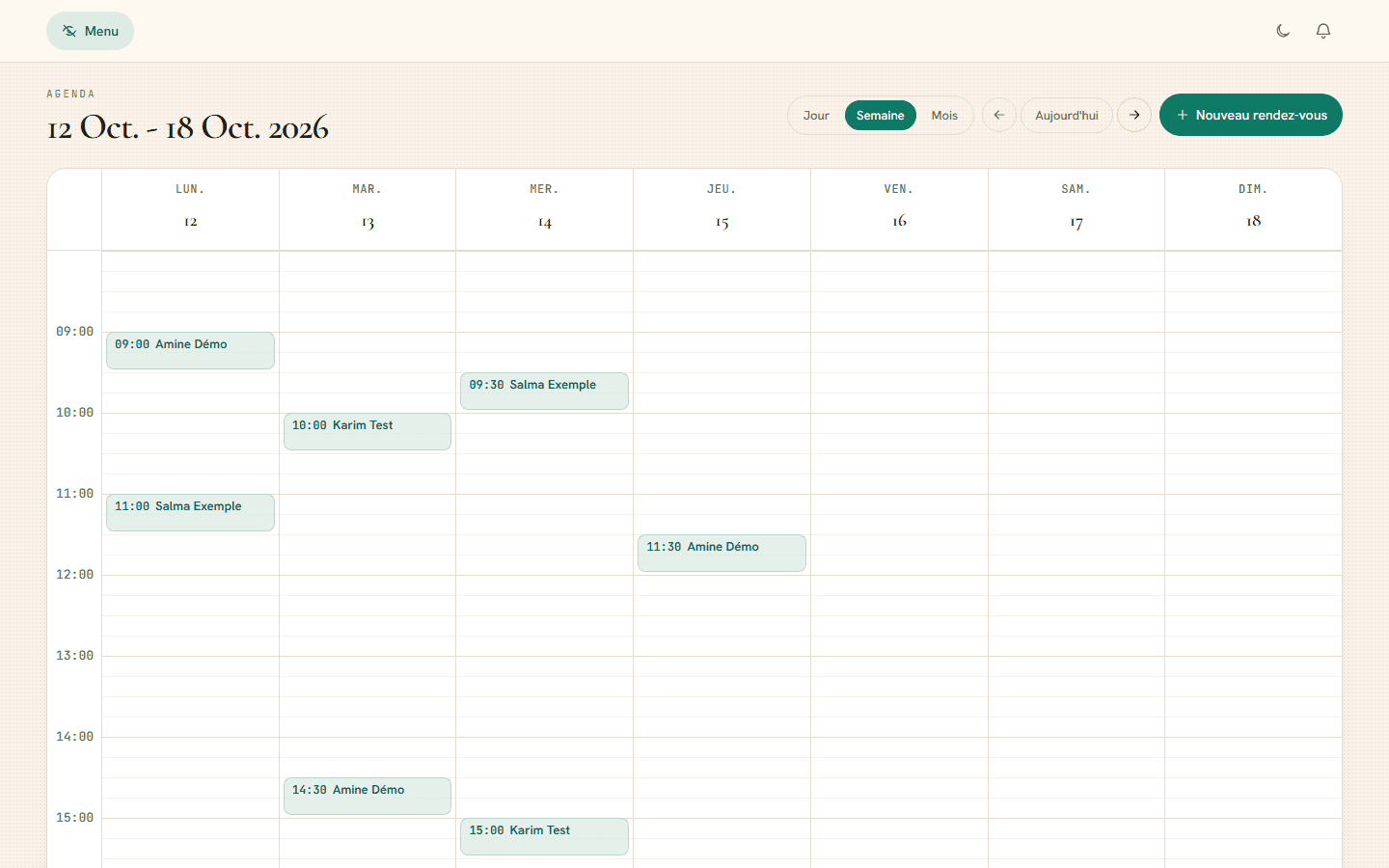
Task: Open 11:30 Amine Démo appointment
Action: pyautogui.click(x=722, y=554)
